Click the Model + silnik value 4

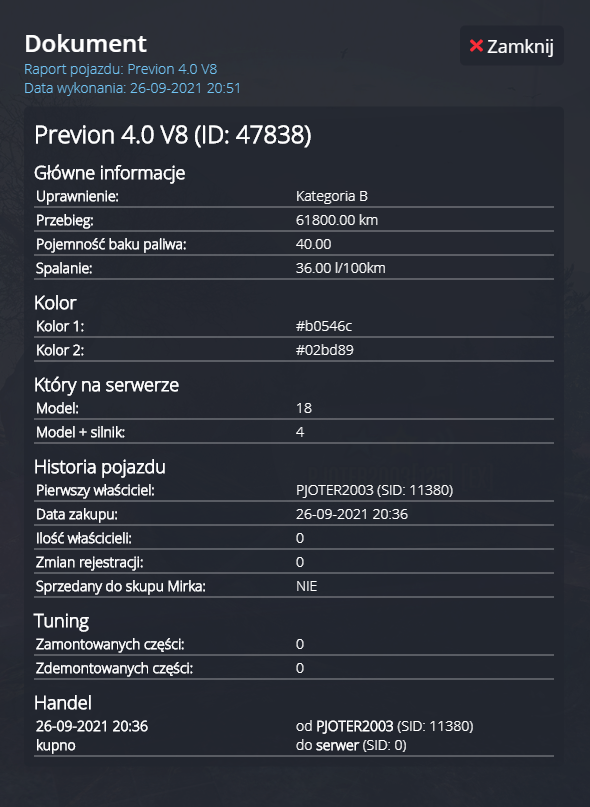click(300, 432)
